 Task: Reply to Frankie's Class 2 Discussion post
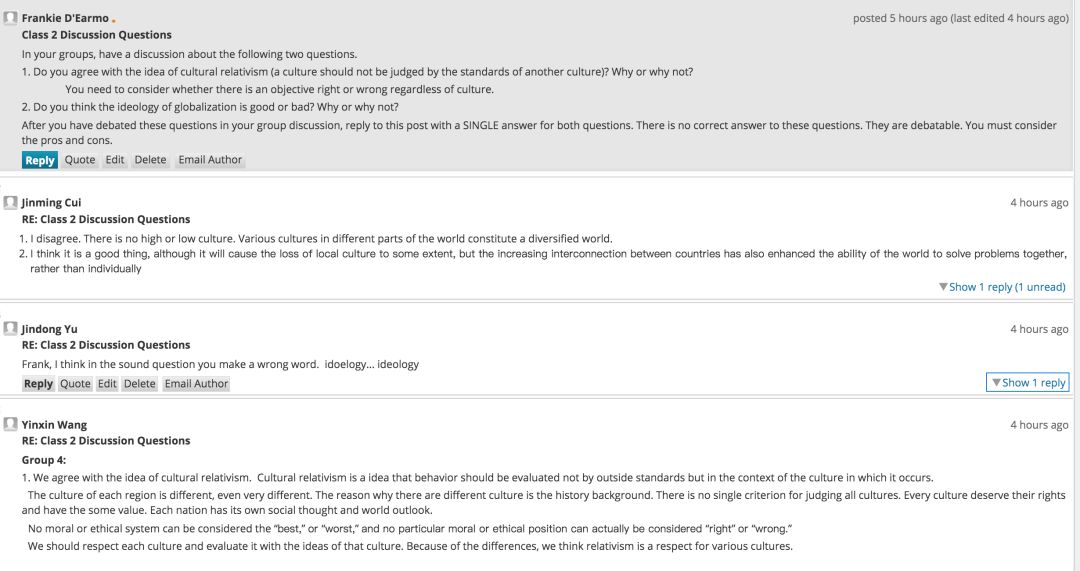[39, 160]
